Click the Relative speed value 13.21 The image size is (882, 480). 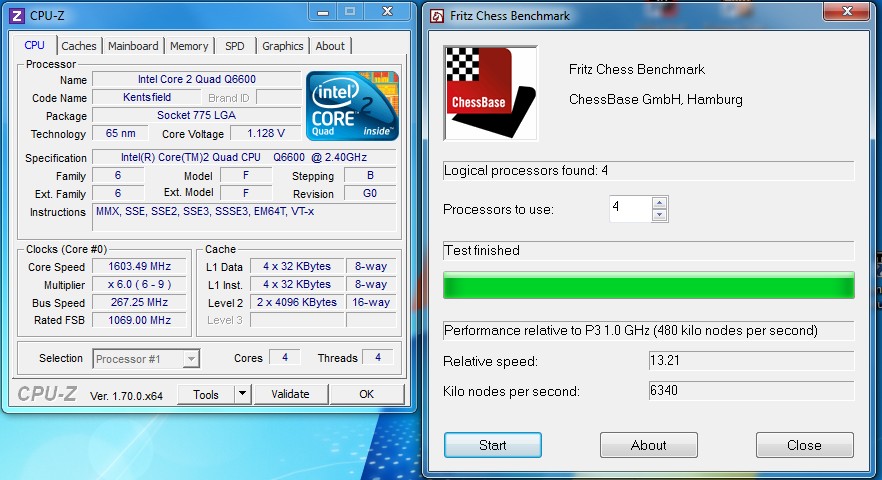tap(751, 361)
